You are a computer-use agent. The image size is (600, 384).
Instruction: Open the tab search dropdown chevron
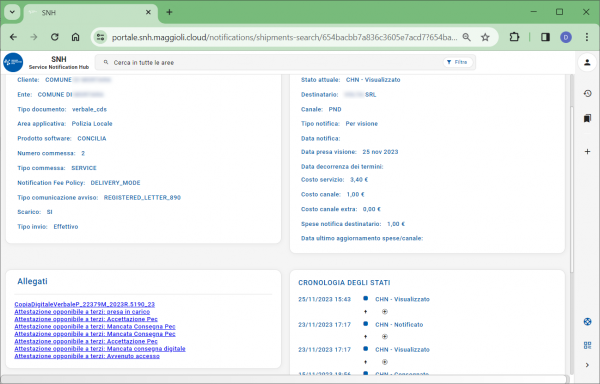coord(12,12)
